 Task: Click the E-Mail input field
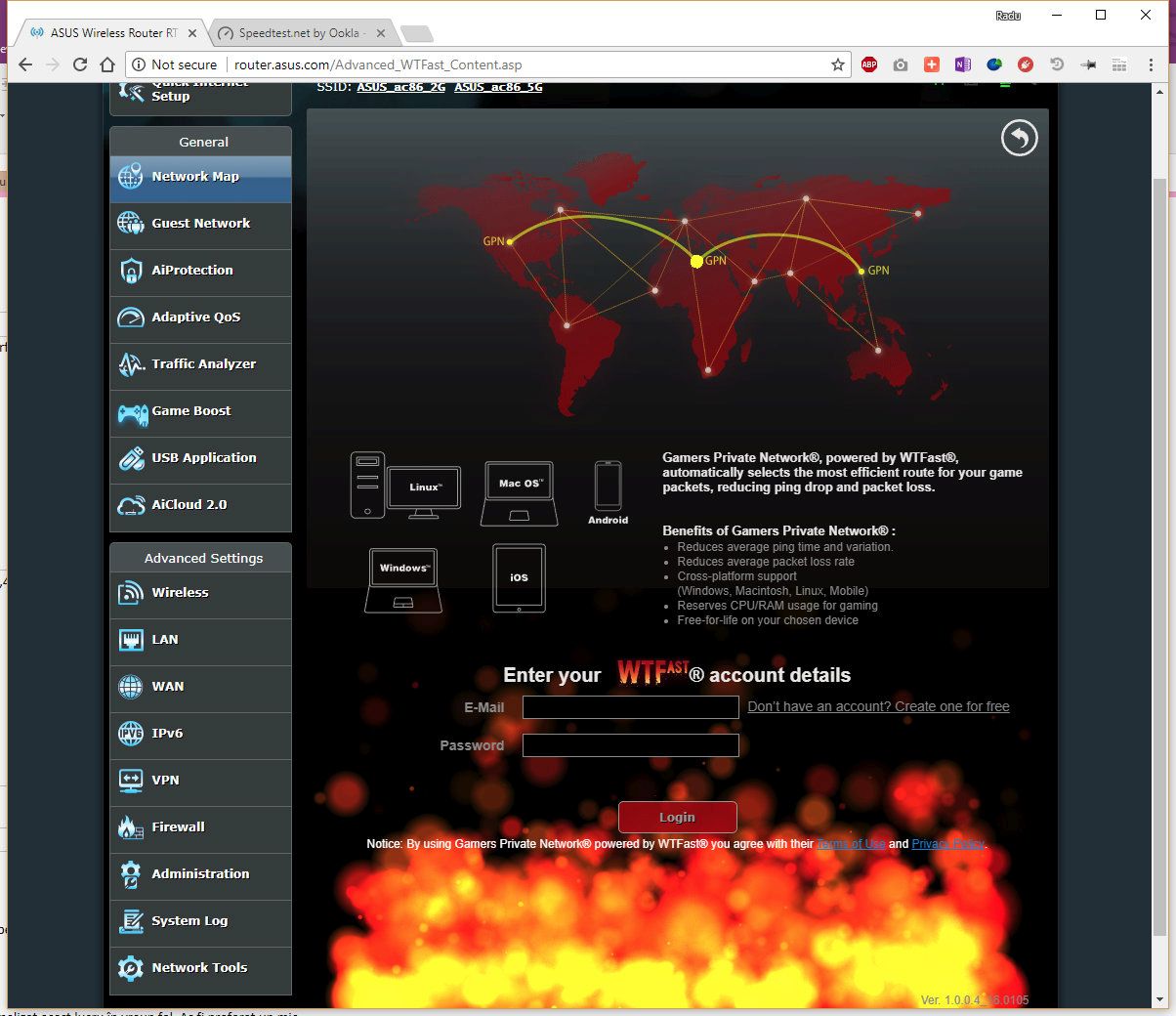click(x=630, y=707)
